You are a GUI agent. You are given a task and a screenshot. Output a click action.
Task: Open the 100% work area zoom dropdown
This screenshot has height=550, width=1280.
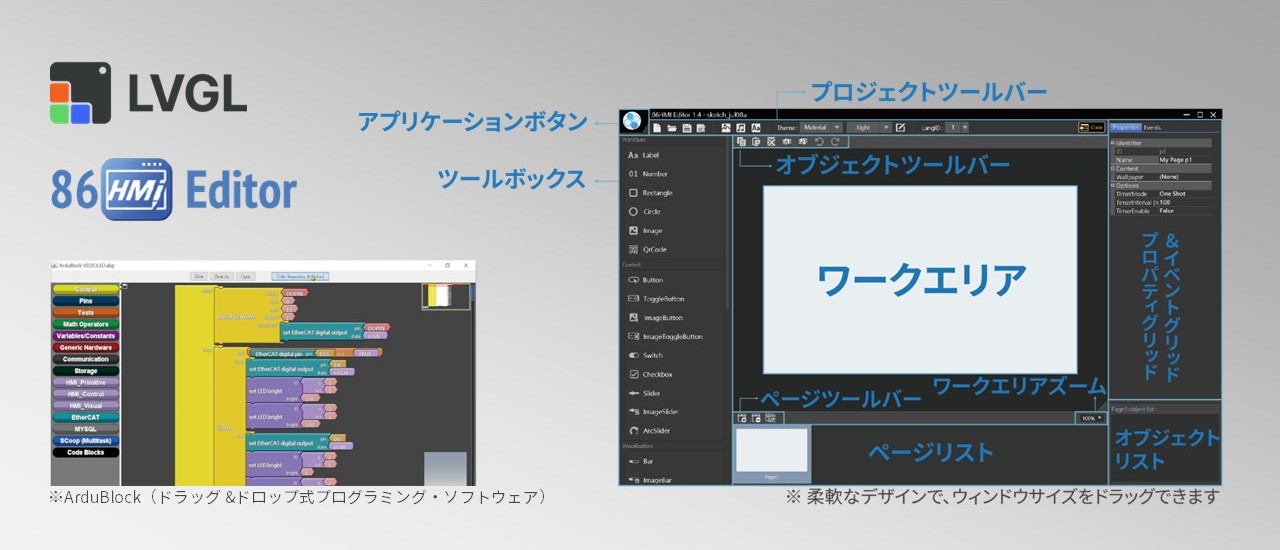(1091, 418)
